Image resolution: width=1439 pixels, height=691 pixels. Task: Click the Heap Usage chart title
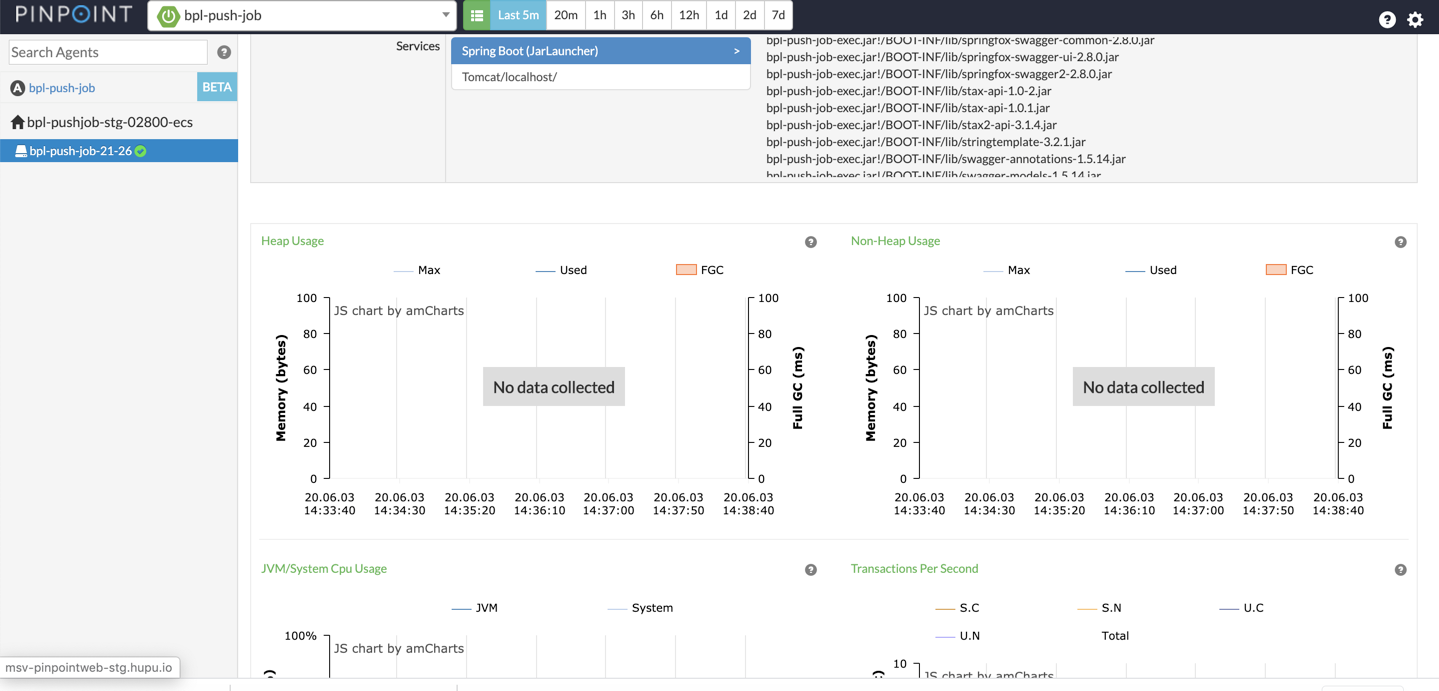292,241
